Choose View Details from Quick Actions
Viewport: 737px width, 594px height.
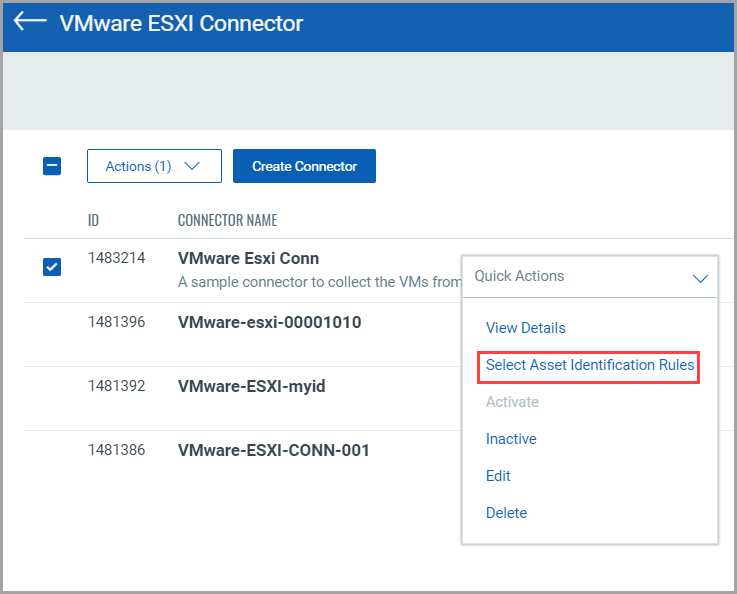[x=525, y=328]
